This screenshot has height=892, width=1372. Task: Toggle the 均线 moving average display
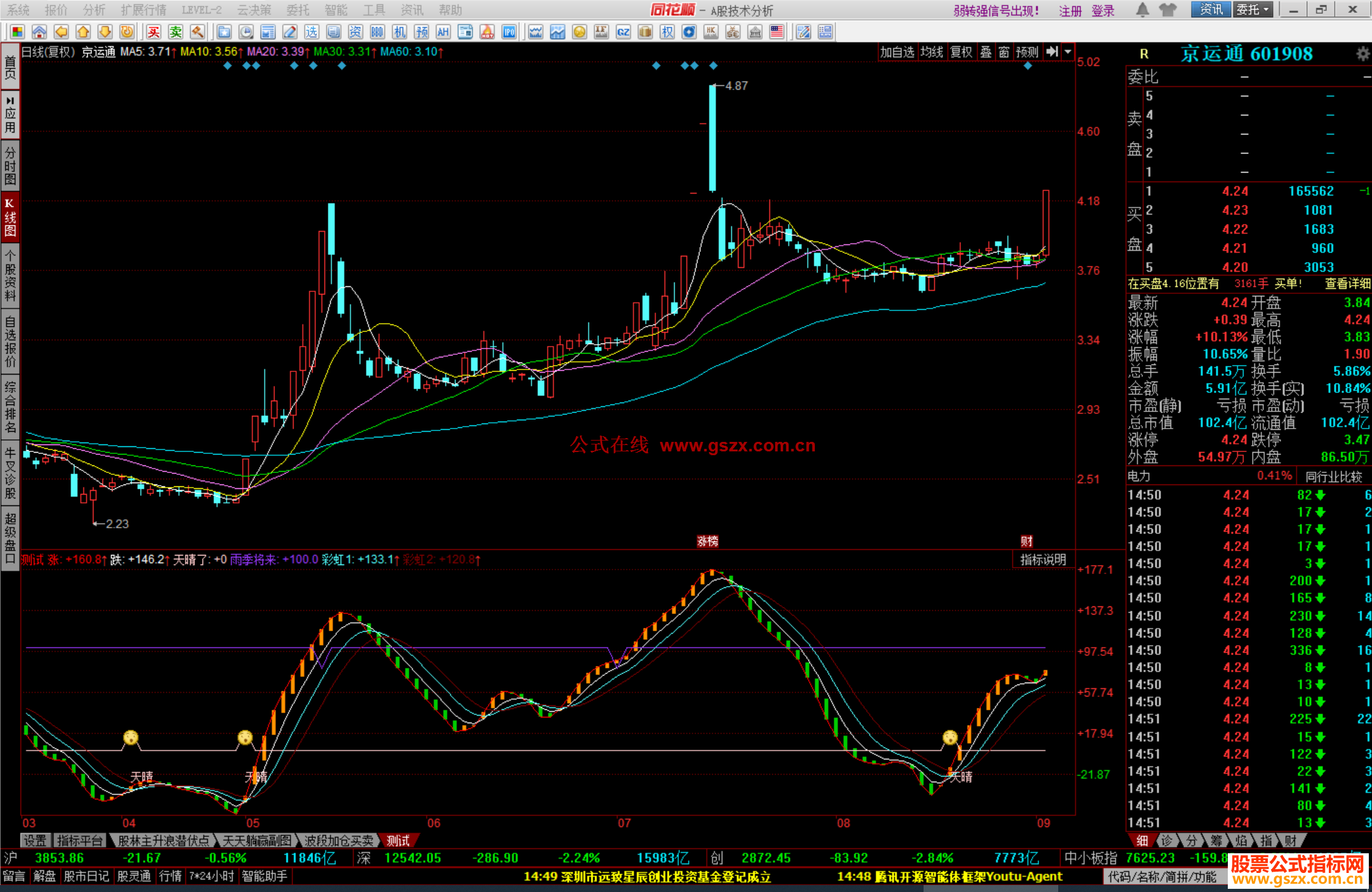click(x=931, y=52)
